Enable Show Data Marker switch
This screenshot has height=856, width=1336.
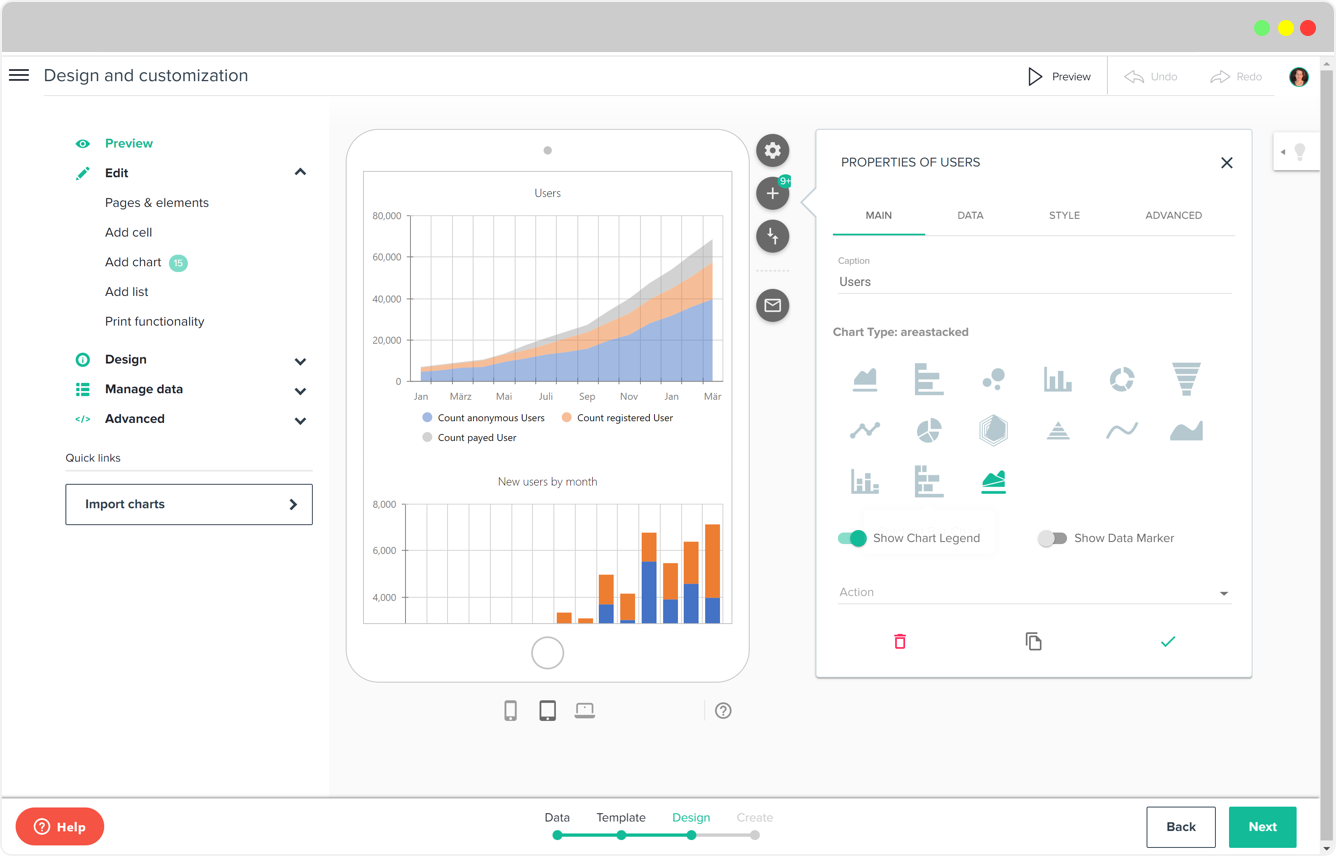[x=1052, y=538]
